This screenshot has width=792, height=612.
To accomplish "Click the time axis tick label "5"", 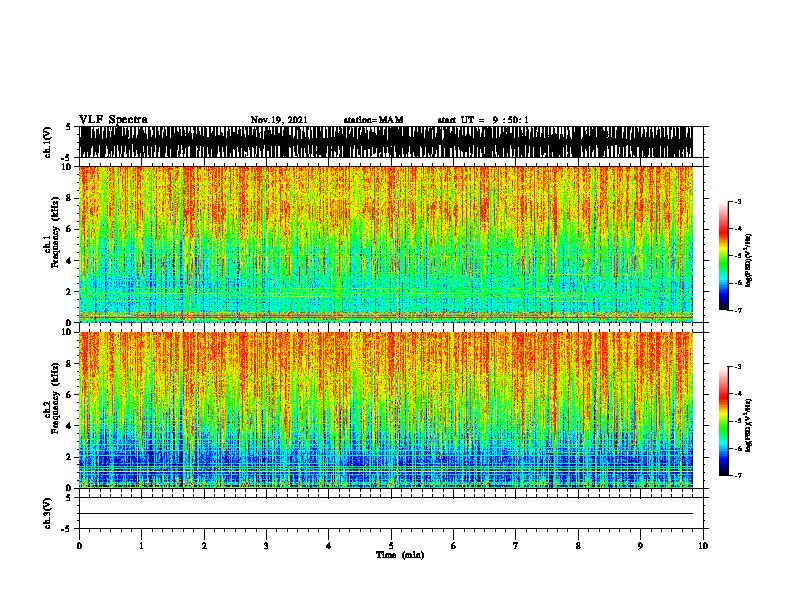I will (391, 546).
